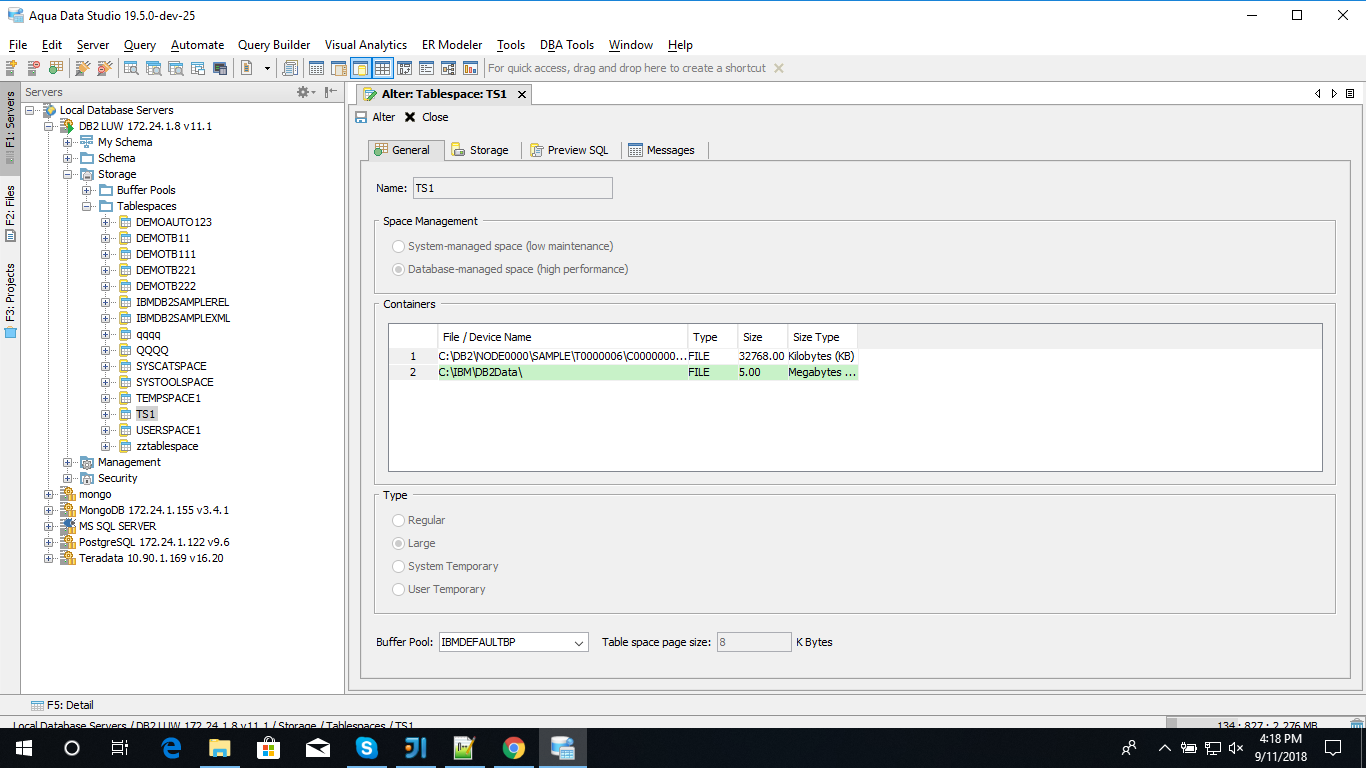Open the Query Builder menu
The height and width of the screenshot is (768, 1366).
coord(274,45)
